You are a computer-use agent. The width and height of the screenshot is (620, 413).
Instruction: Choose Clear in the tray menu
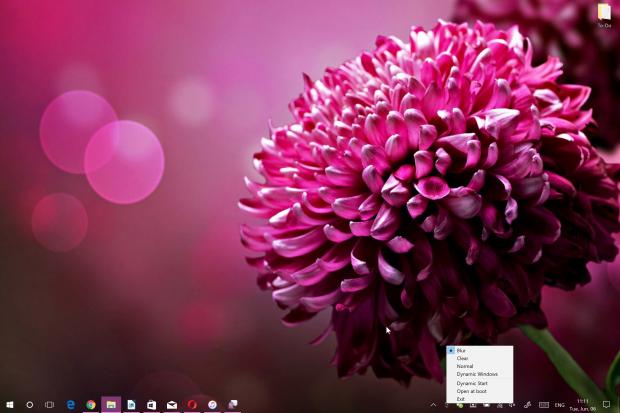[x=480, y=358]
